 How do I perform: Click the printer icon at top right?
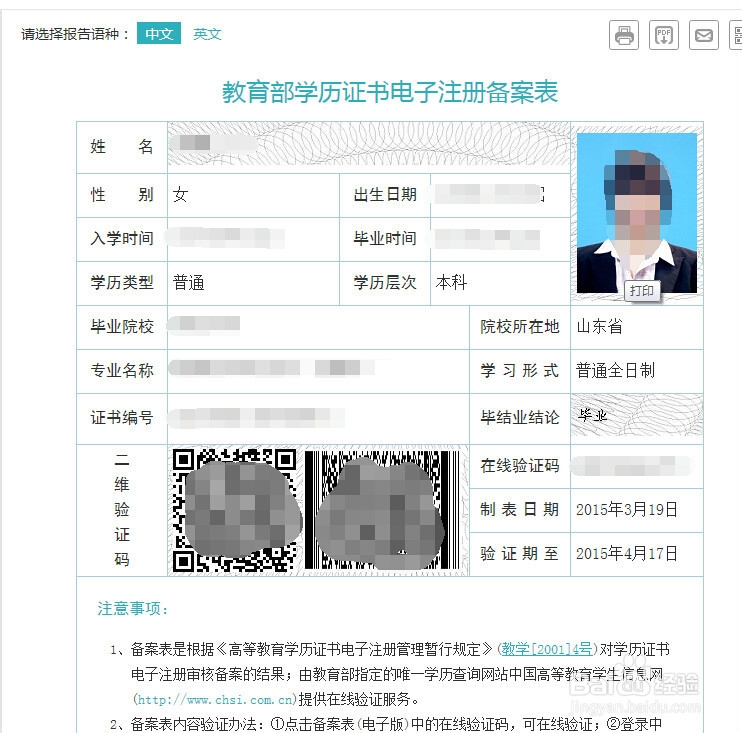[624, 35]
